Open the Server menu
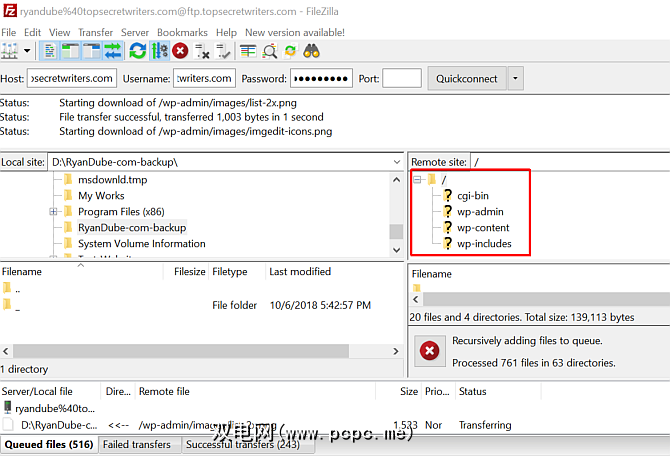This screenshot has width=670, height=456. tap(135, 32)
